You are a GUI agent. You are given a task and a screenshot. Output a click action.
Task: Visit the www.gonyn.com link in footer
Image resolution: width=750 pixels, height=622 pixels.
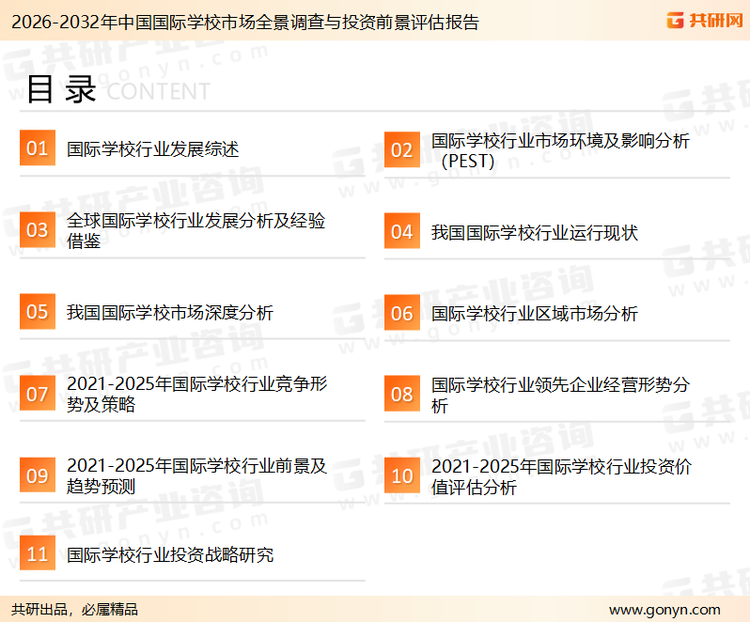pyautogui.click(x=664, y=610)
